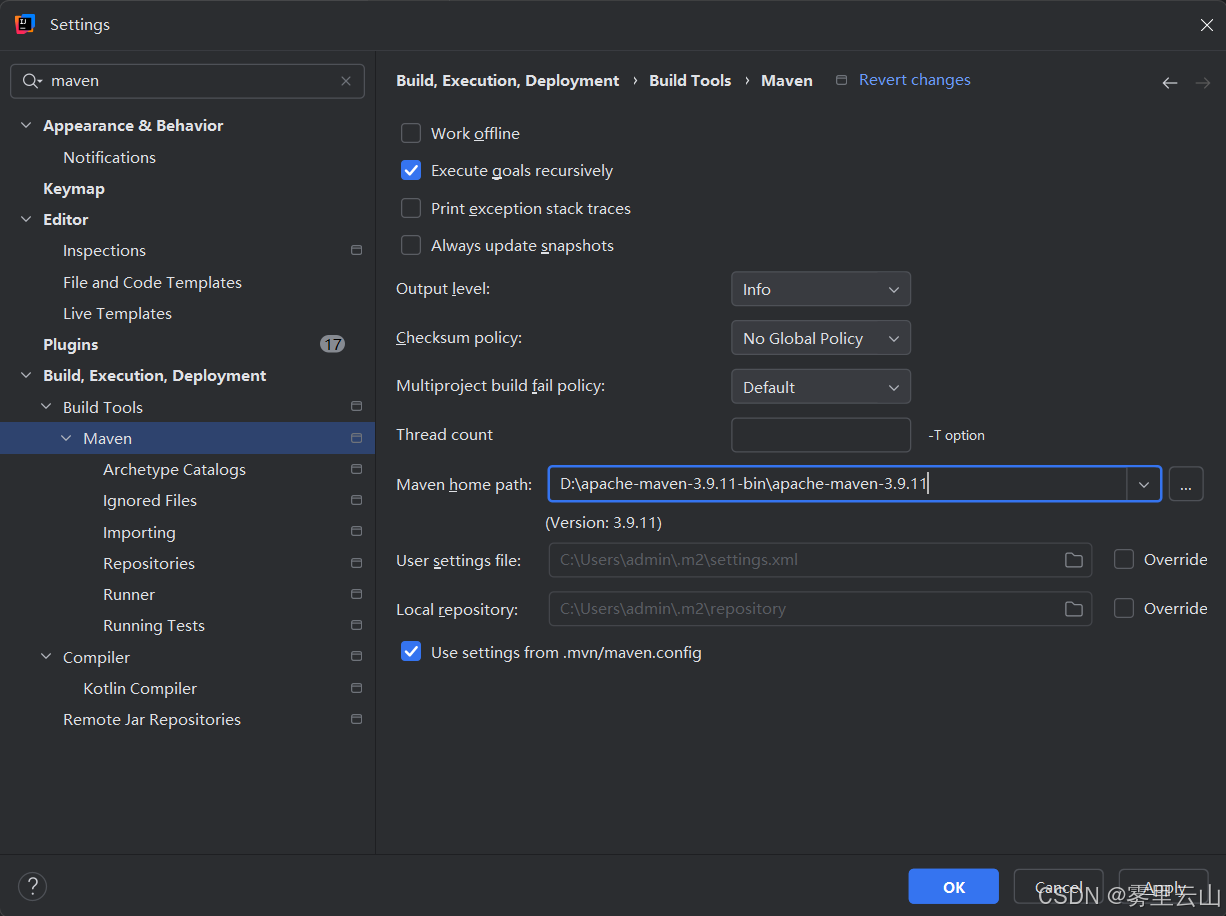Viewport: 1226px width, 916px height.
Task: Click project-level icon beside Maven row
Action: 356,438
